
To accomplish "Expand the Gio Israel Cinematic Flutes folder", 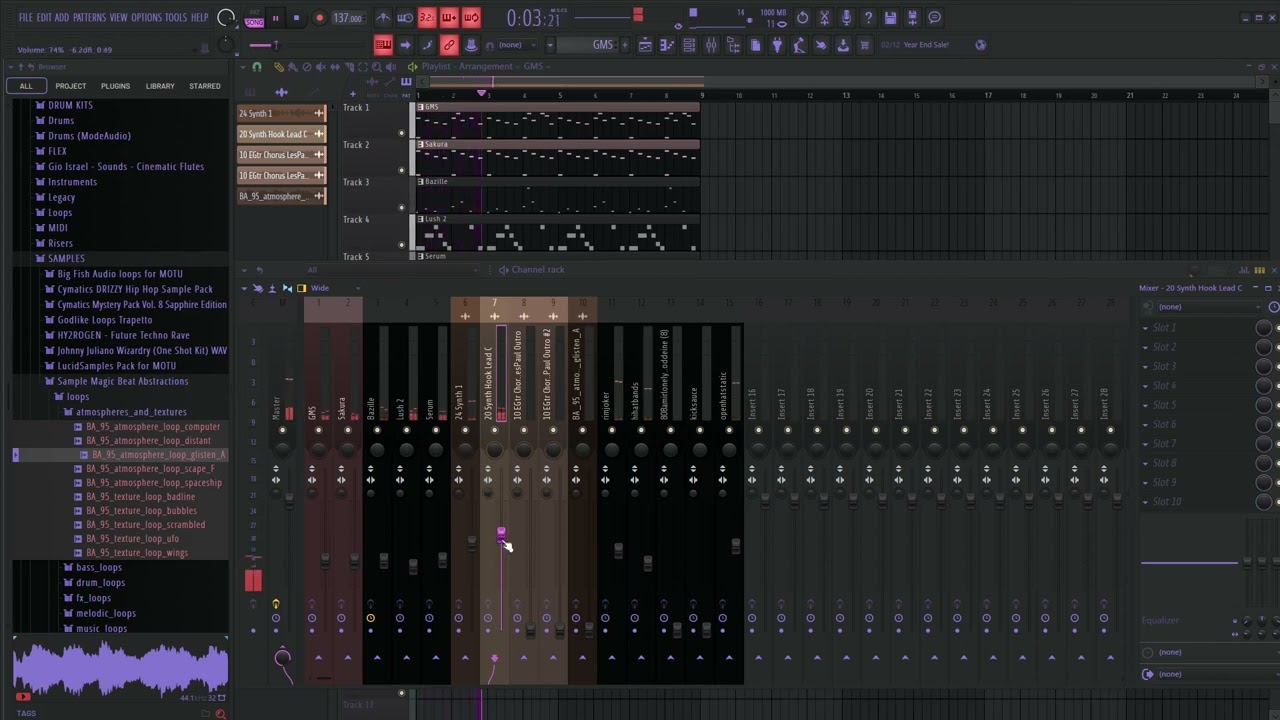I will pyautogui.click(x=120, y=167).
